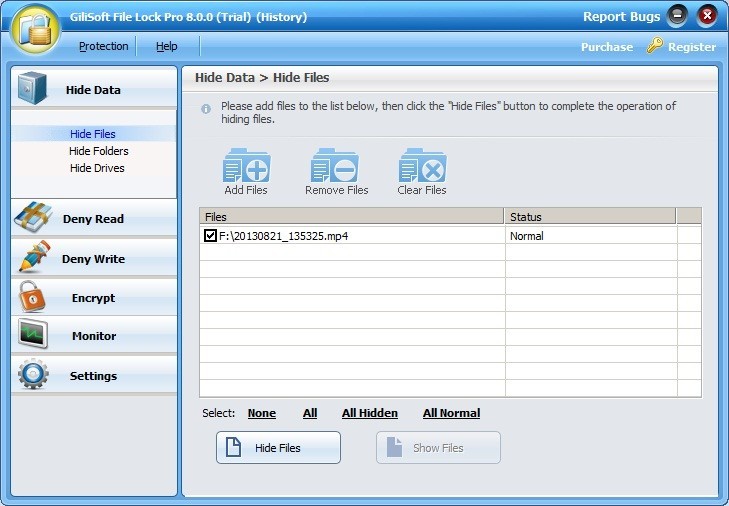
Task: Select Hide Files in sidebar
Action: pyautogui.click(x=93, y=134)
